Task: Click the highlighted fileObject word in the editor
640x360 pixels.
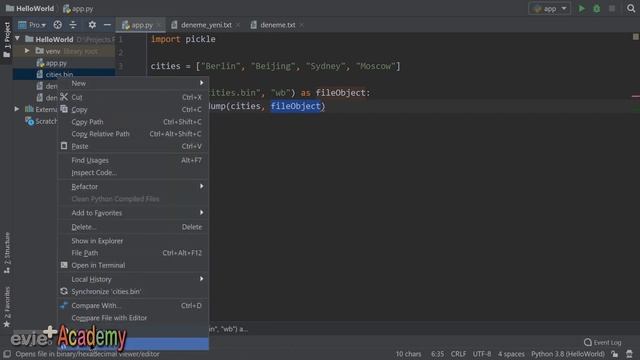Action: [x=296, y=106]
